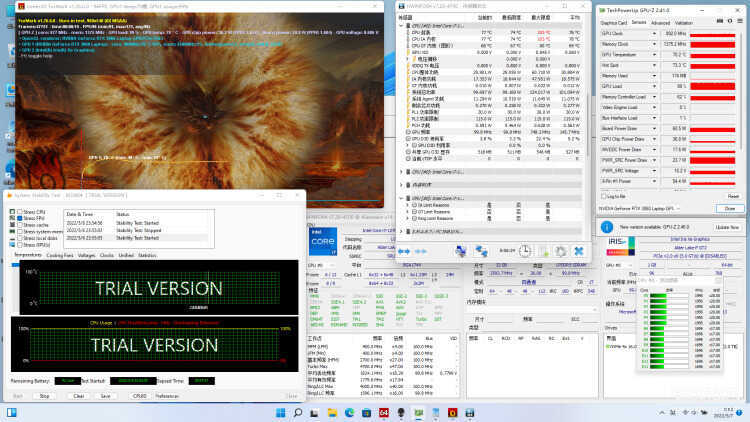The width and height of the screenshot is (750, 422).
Task: Switch to Cooling Fans tab
Action: [60, 255]
